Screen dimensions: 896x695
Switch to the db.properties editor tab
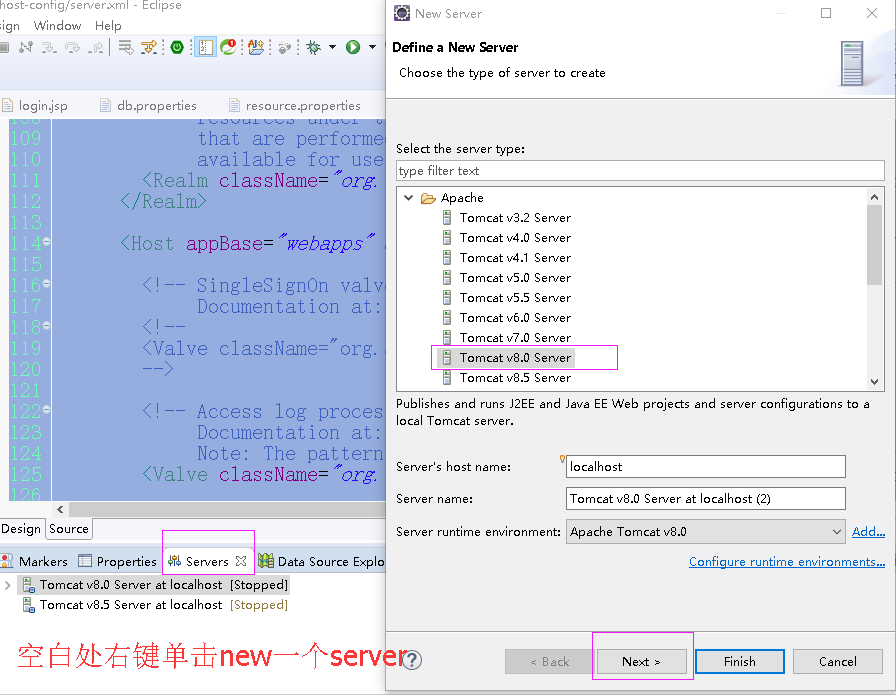point(148,106)
